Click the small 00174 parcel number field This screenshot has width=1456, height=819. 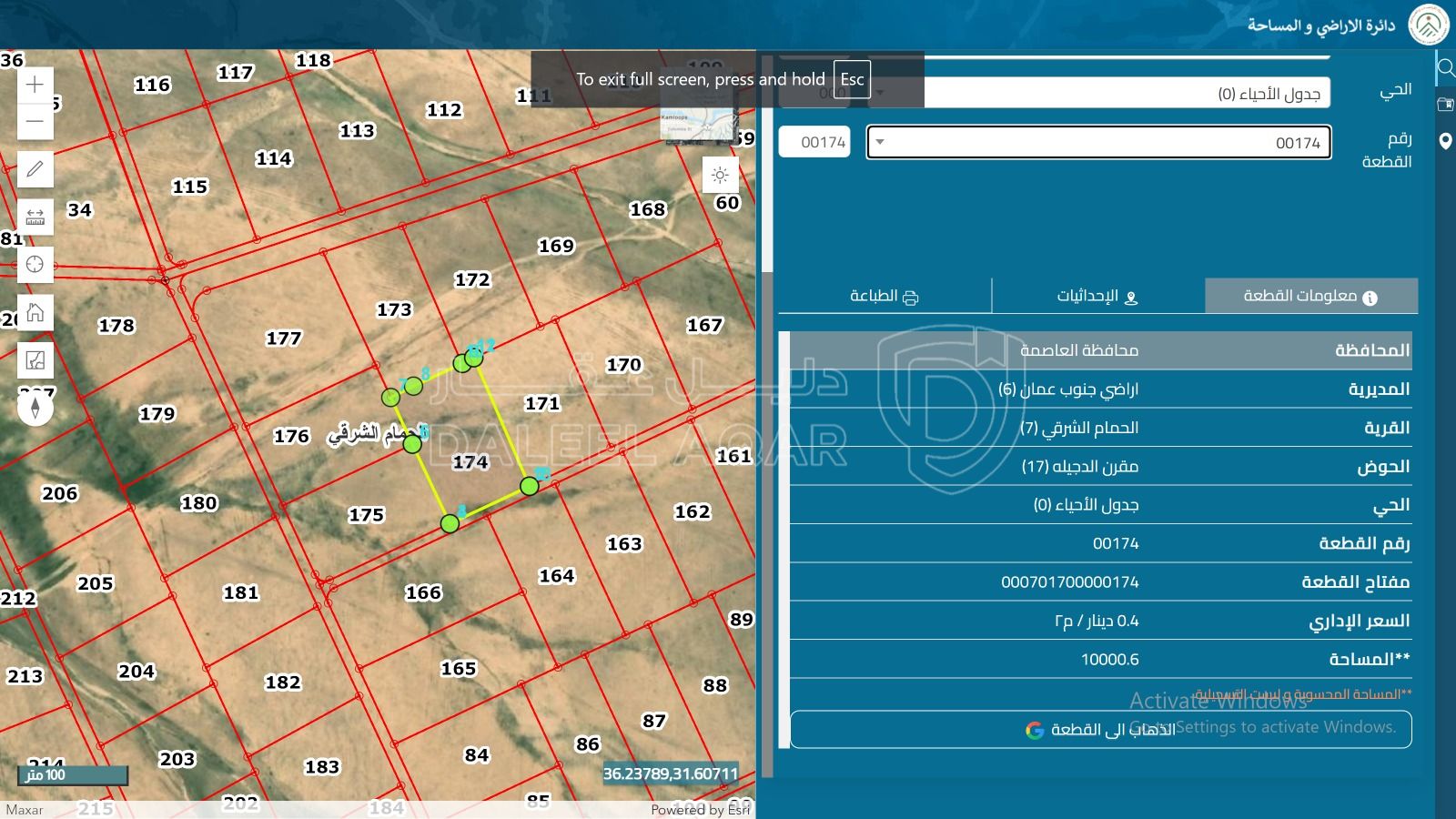814,142
